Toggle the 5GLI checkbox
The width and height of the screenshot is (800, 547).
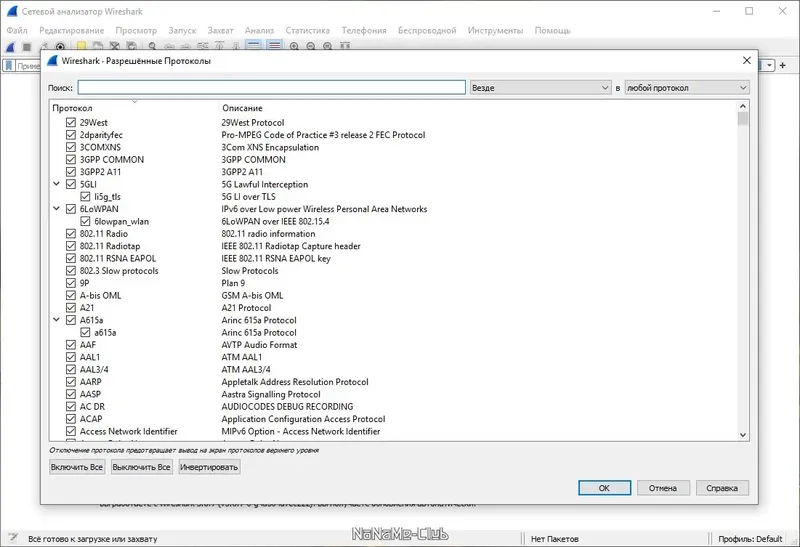pyautogui.click(x=71, y=184)
